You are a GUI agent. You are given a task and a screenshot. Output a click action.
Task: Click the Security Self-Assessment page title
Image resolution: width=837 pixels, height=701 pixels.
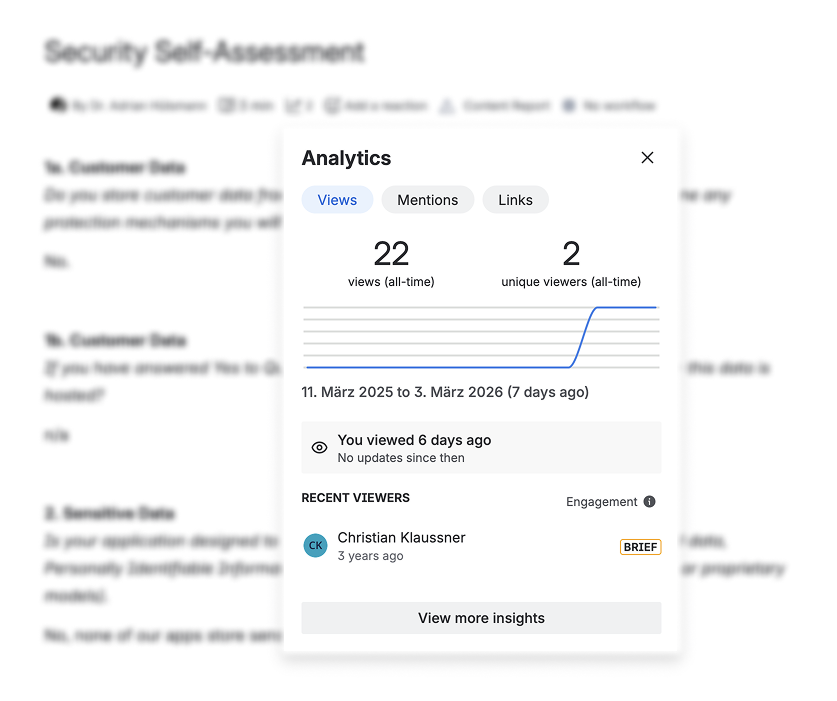coord(203,51)
